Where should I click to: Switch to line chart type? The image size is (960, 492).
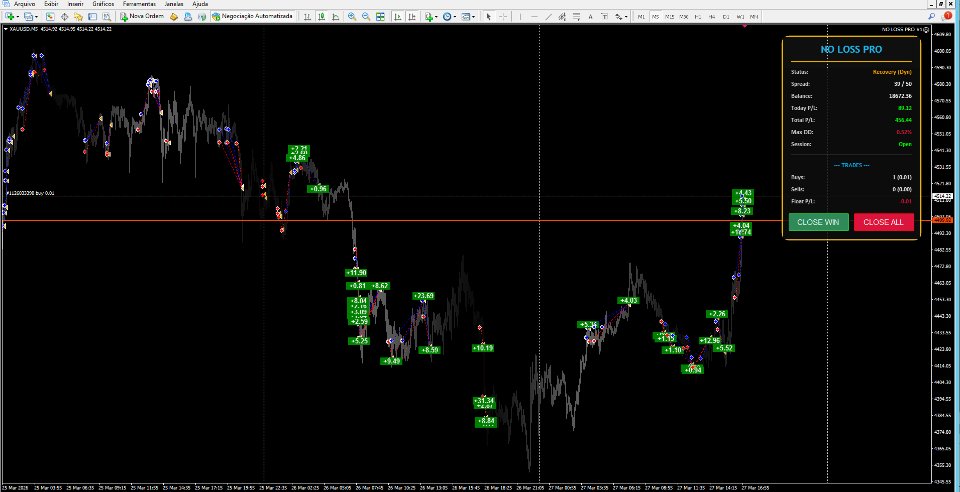pyautogui.click(x=335, y=17)
